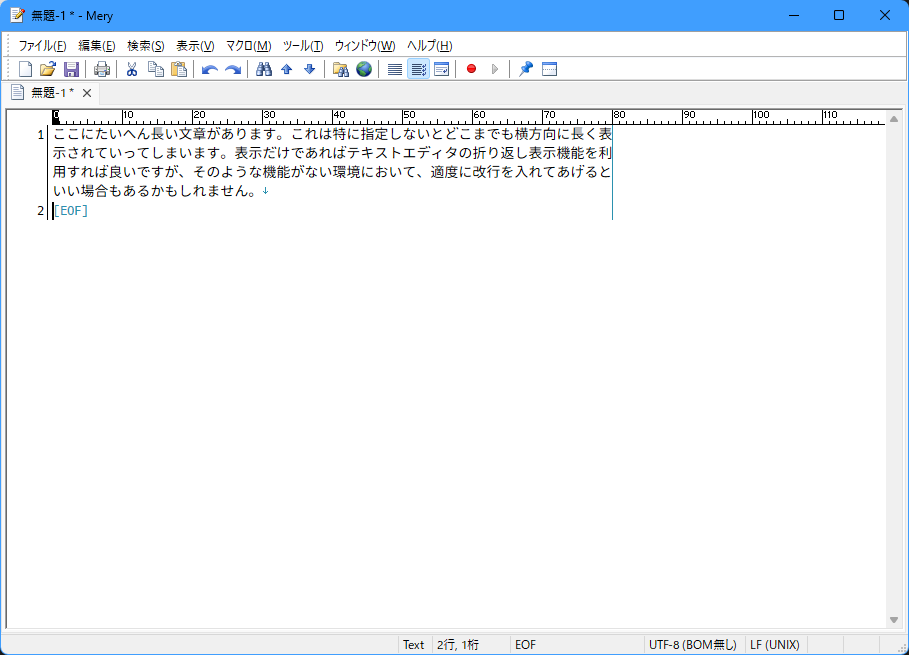Print the document via the printer icon
The height and width of the screenshot is (655, 909).
tap(102, 69)
